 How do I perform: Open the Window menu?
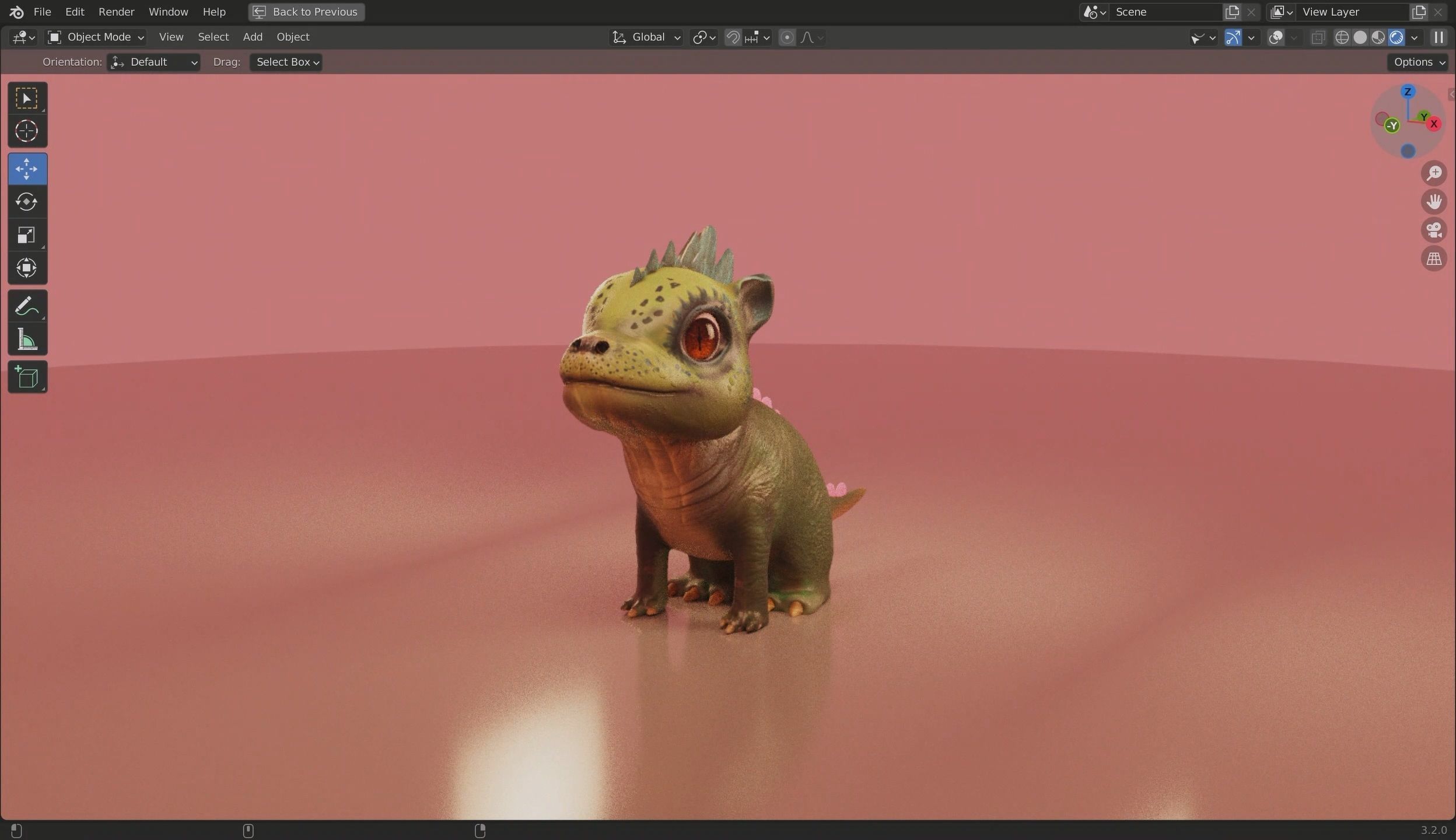(x=168, y=12)
